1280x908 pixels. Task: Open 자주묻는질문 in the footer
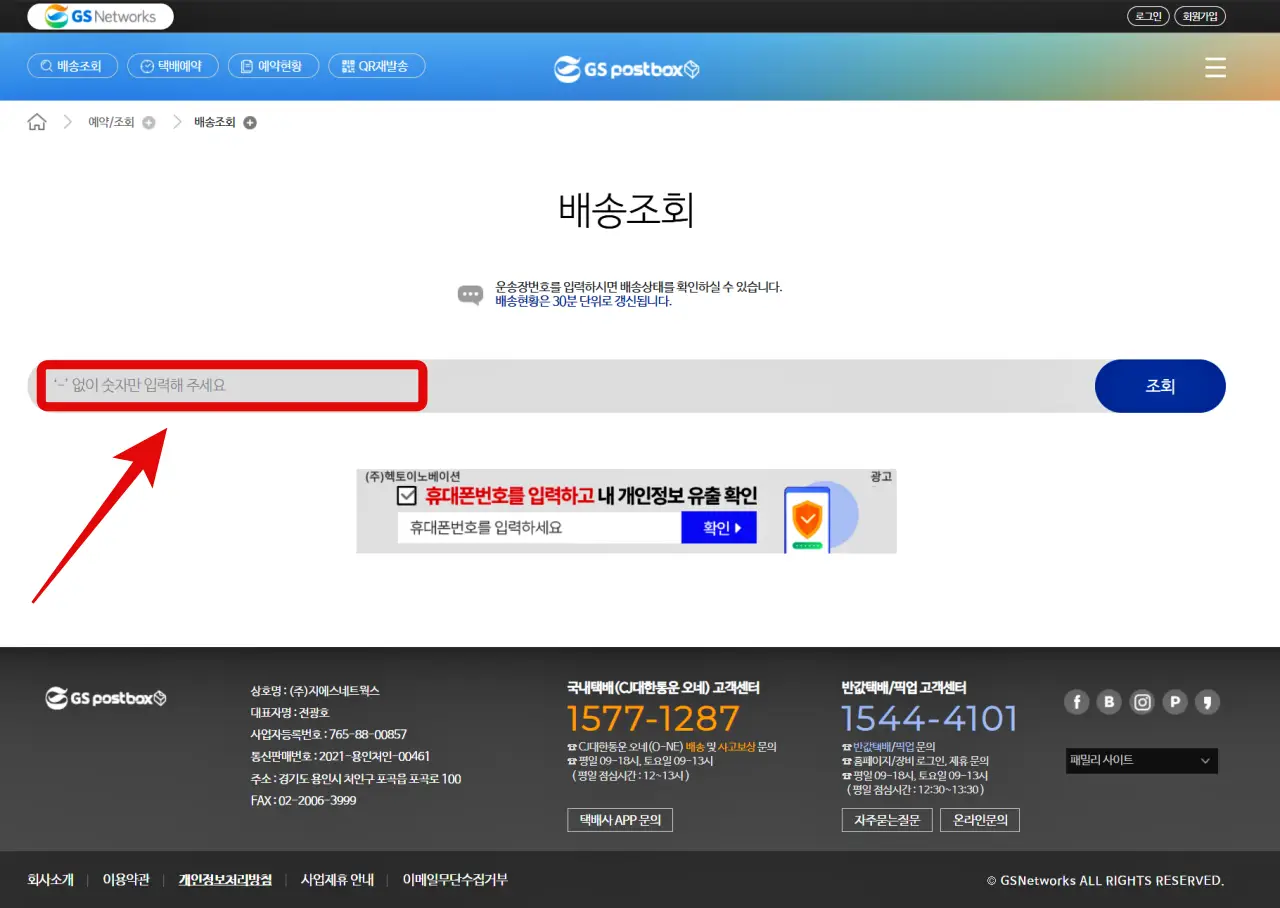click(x=887, y=819)
